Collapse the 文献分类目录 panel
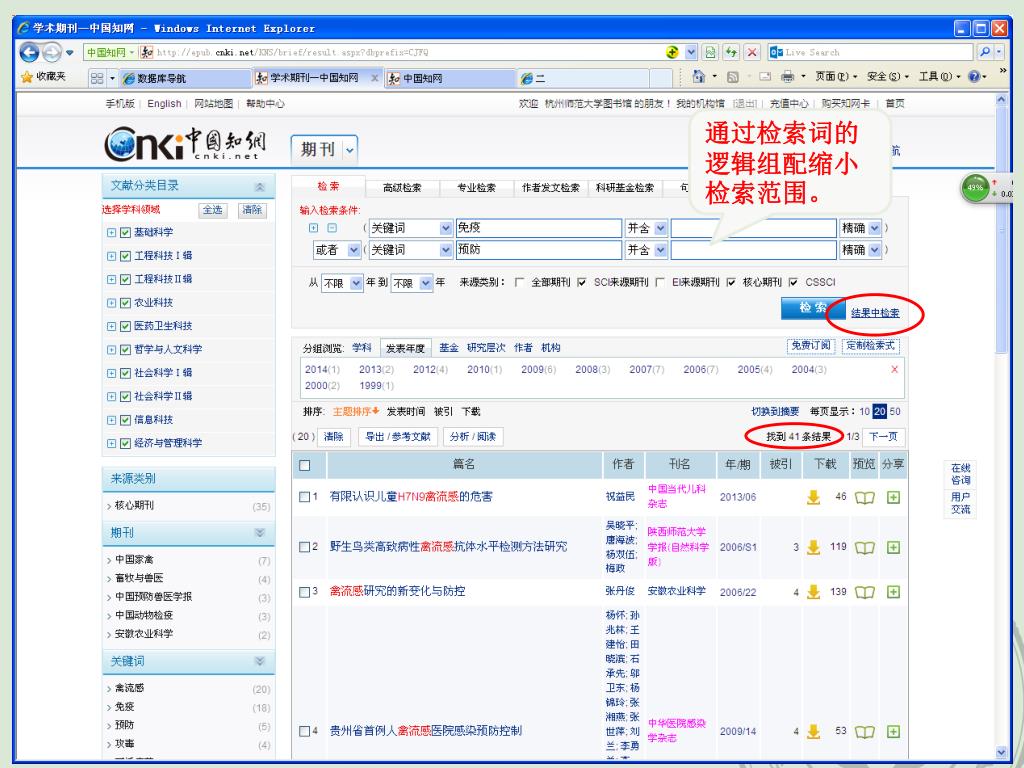The width and height of the screenshot is (1024, 768). pos(259,187)
